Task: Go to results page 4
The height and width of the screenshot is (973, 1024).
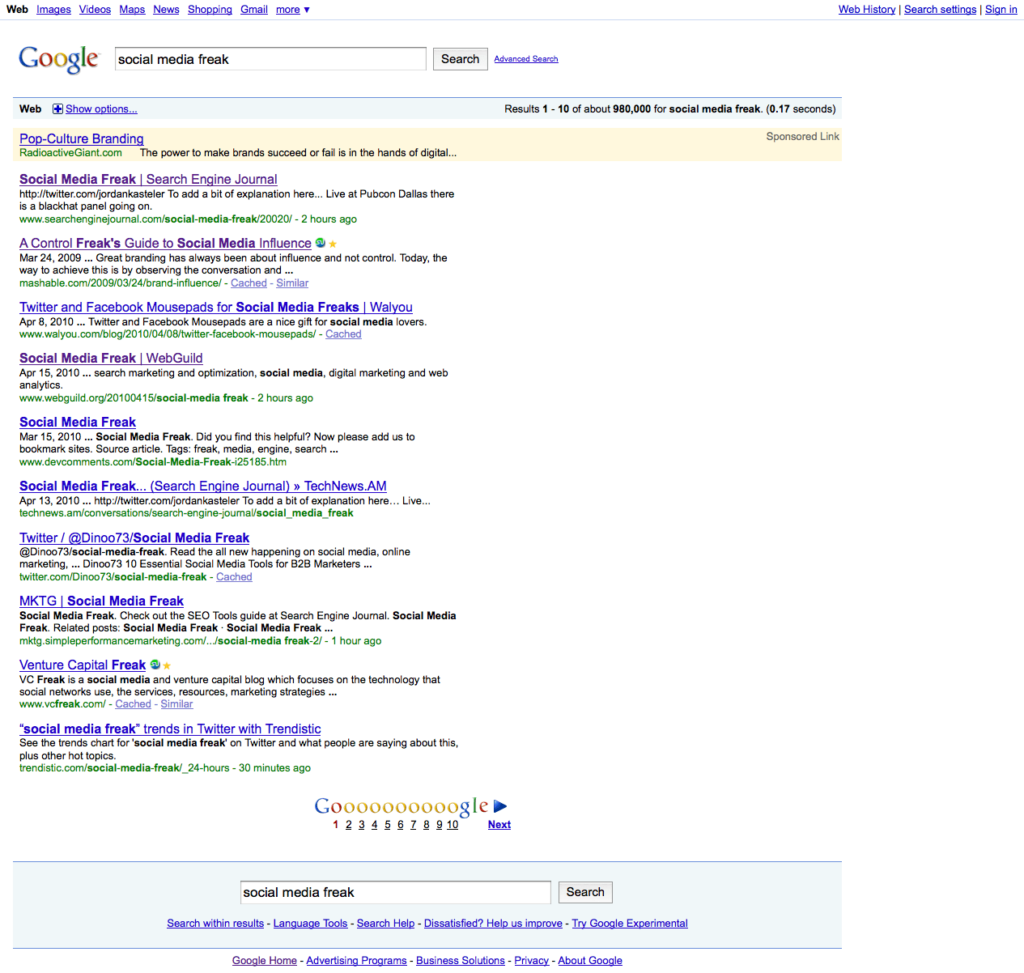Action: pyautogui.click(x=374, y=825)
